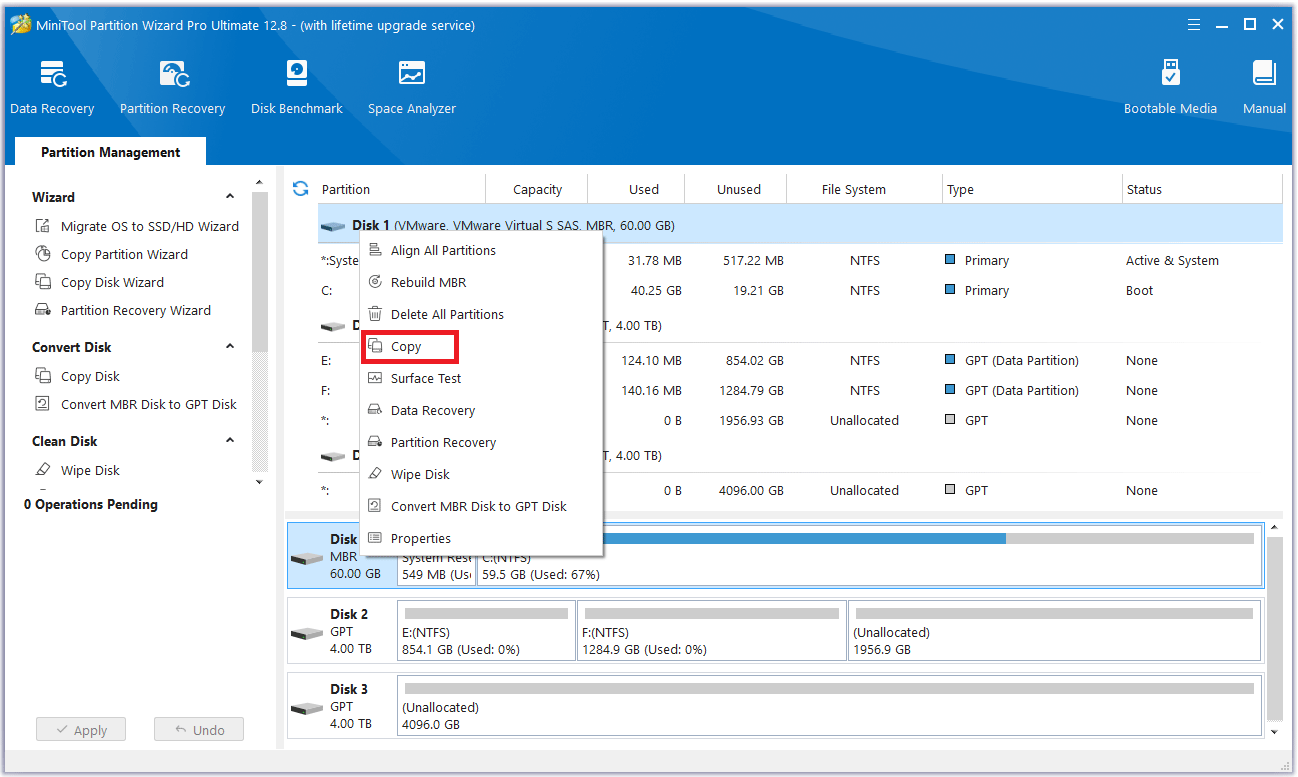1298x777 pixels.
Task: Launch Partition Recovery from the toolbar
Action: tap(172, 88)
